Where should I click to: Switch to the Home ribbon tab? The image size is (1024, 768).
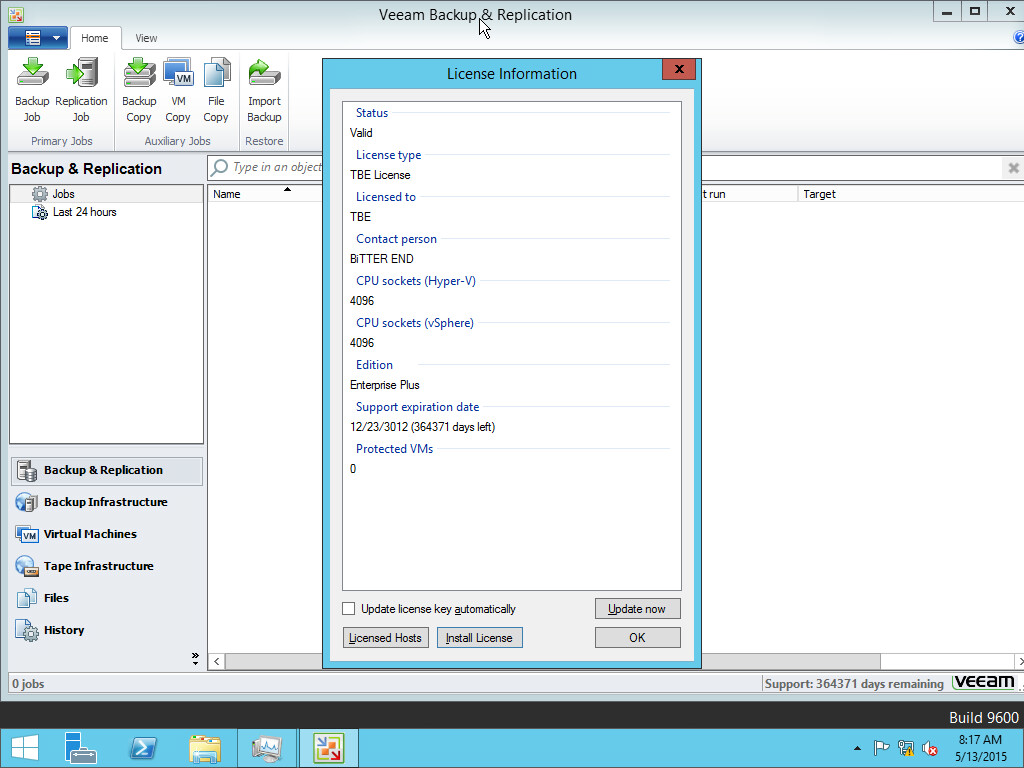click(x=95, y=38)
